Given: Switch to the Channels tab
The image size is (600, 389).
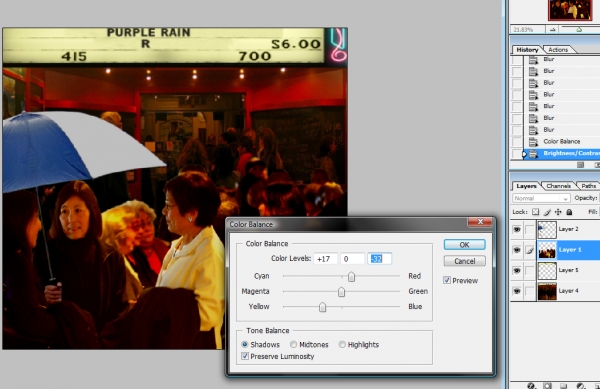Looking at the screenshot, I should (x=558, y=186).
